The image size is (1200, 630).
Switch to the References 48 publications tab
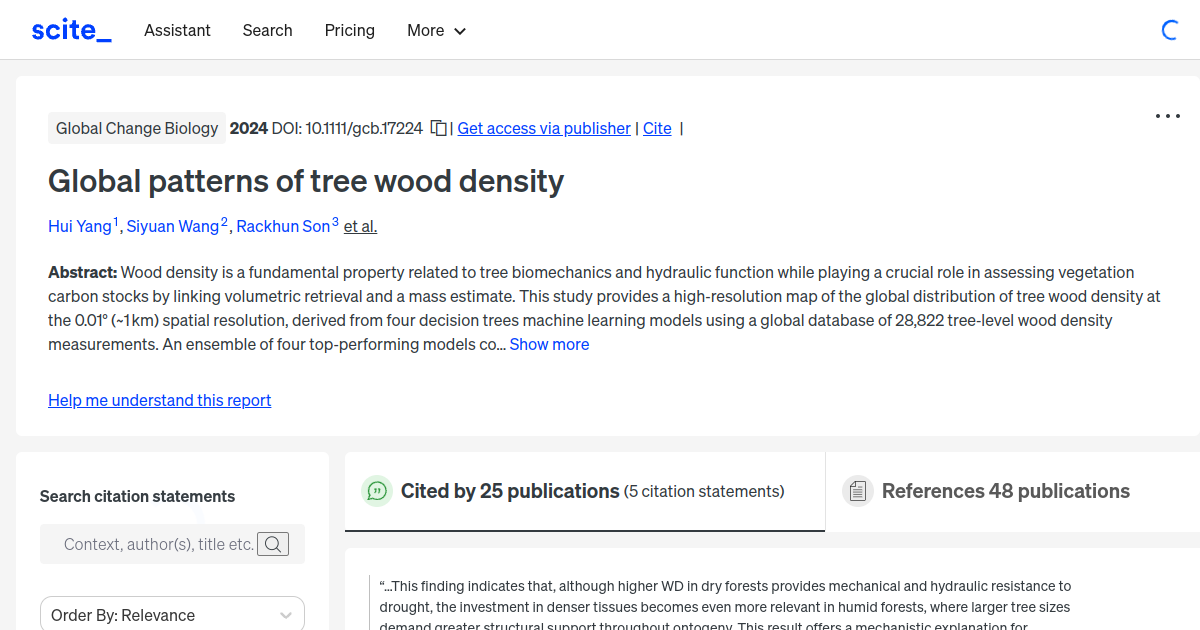coord(1006,491)
